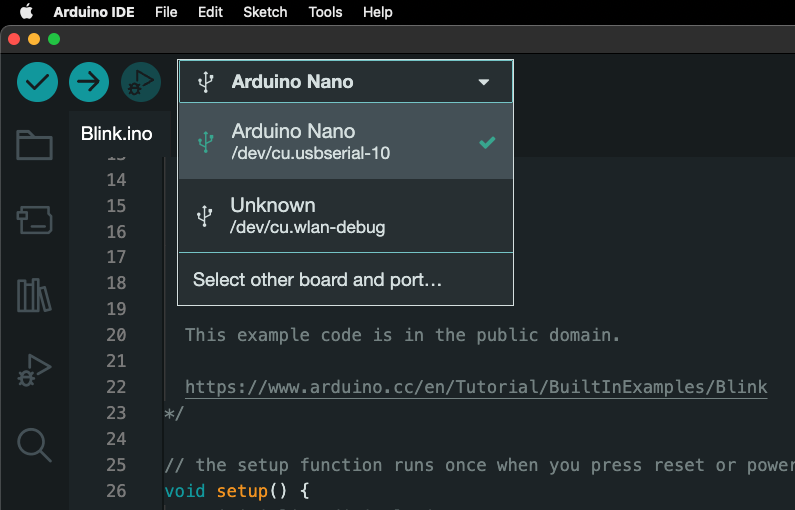Open the Sketch menu
The width and height of the screenshot is (795, 510).
point(265,12)
